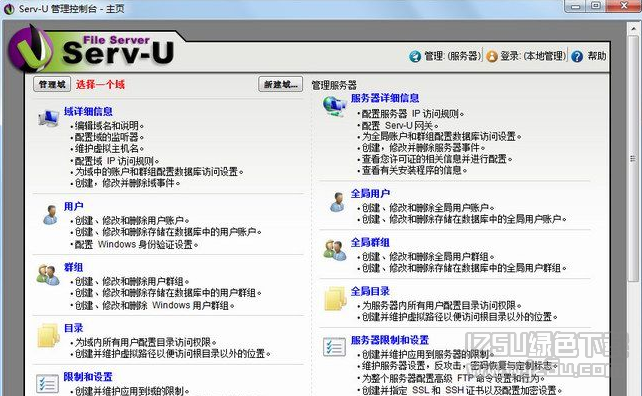Open the 目录 link

click(x=74, y=328)
